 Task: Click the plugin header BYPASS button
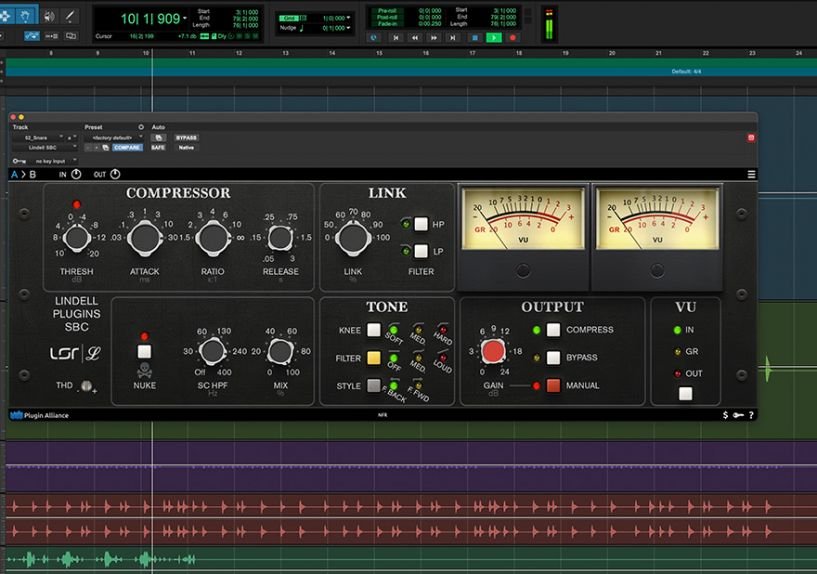pyautogui.click(x=186, y=137)
